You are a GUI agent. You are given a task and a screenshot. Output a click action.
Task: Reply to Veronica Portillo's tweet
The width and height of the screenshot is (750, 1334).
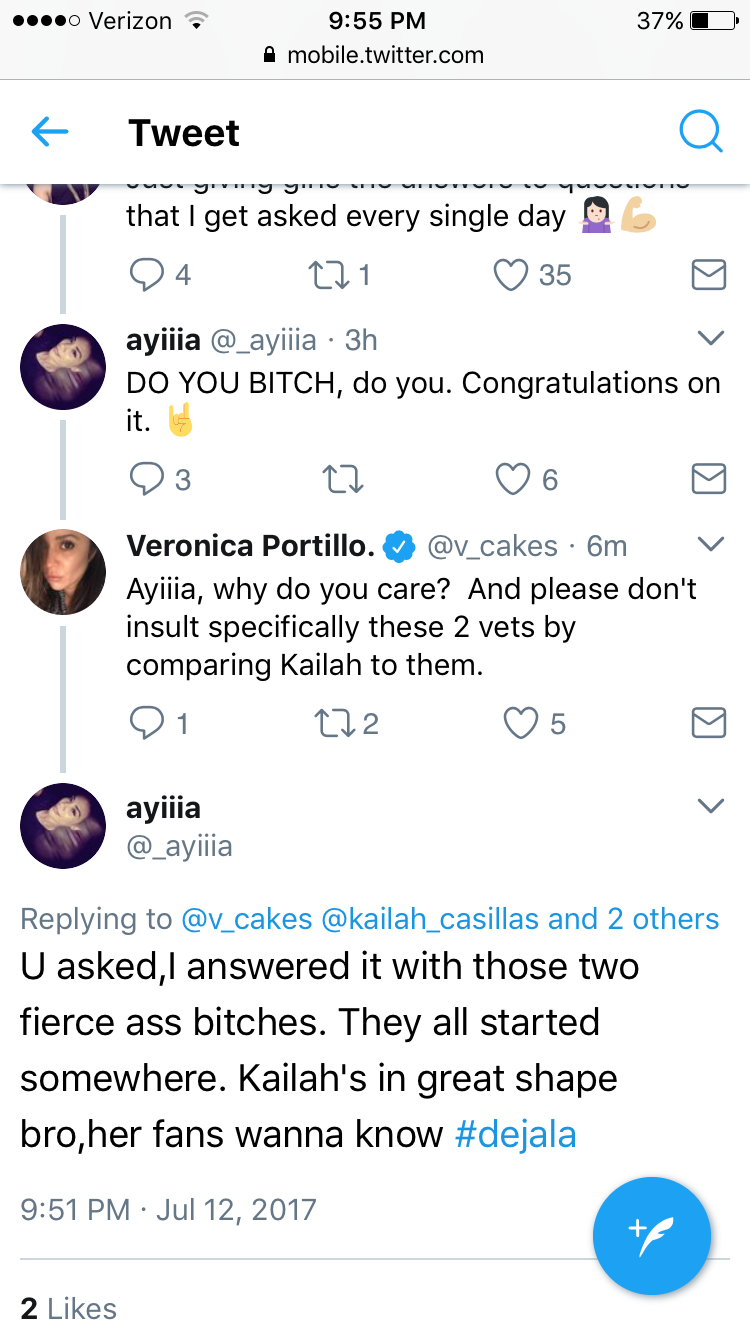pyautogui.click(x=159, y=723)
